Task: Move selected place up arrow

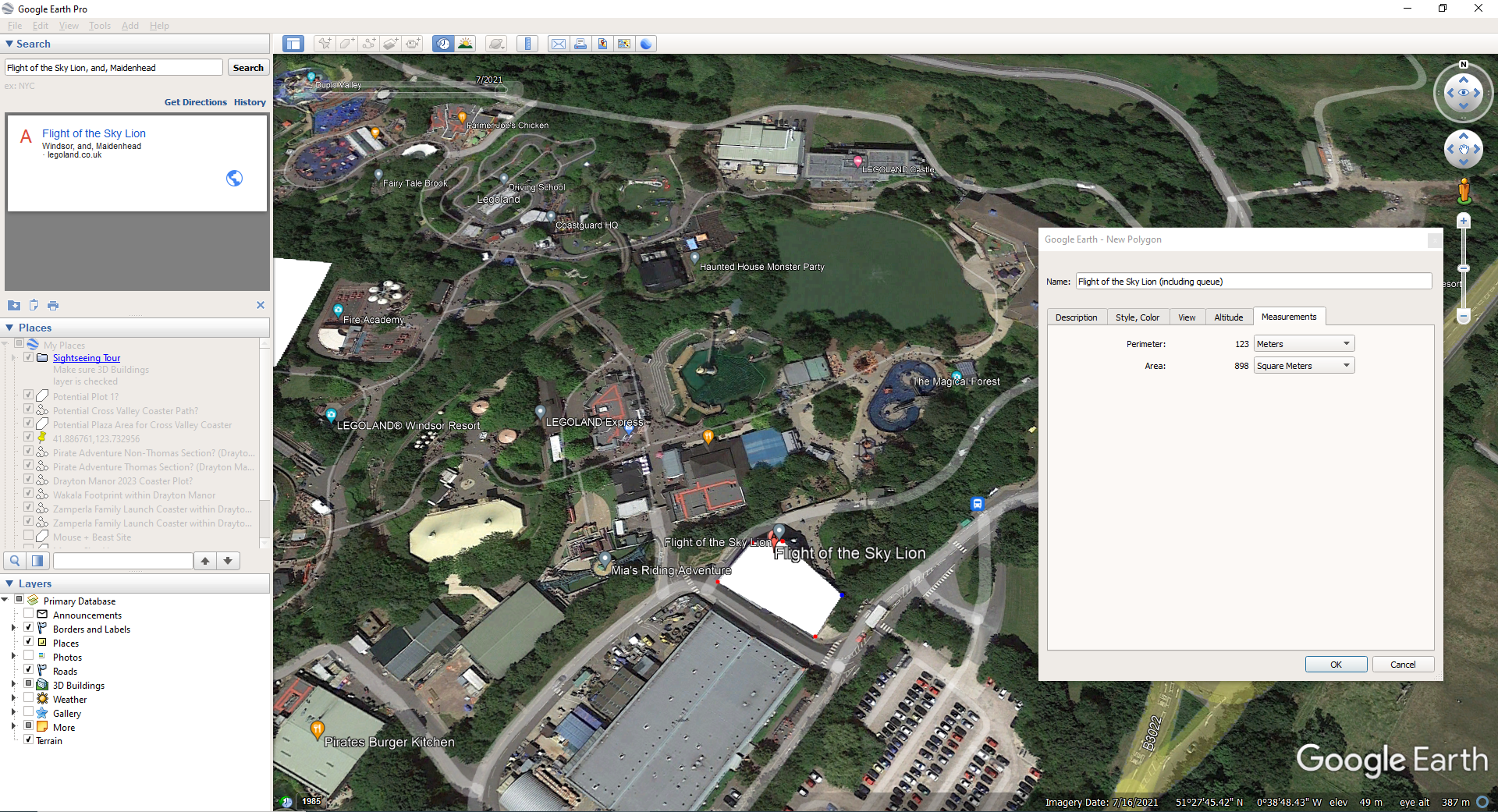Action: (x=205, y=561)
